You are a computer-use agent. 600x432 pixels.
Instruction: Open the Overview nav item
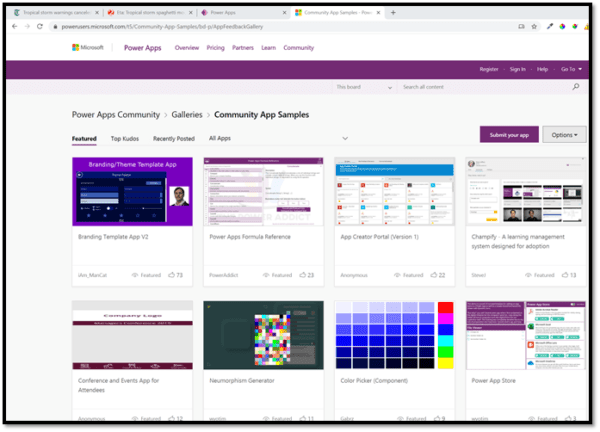point(187,48)
